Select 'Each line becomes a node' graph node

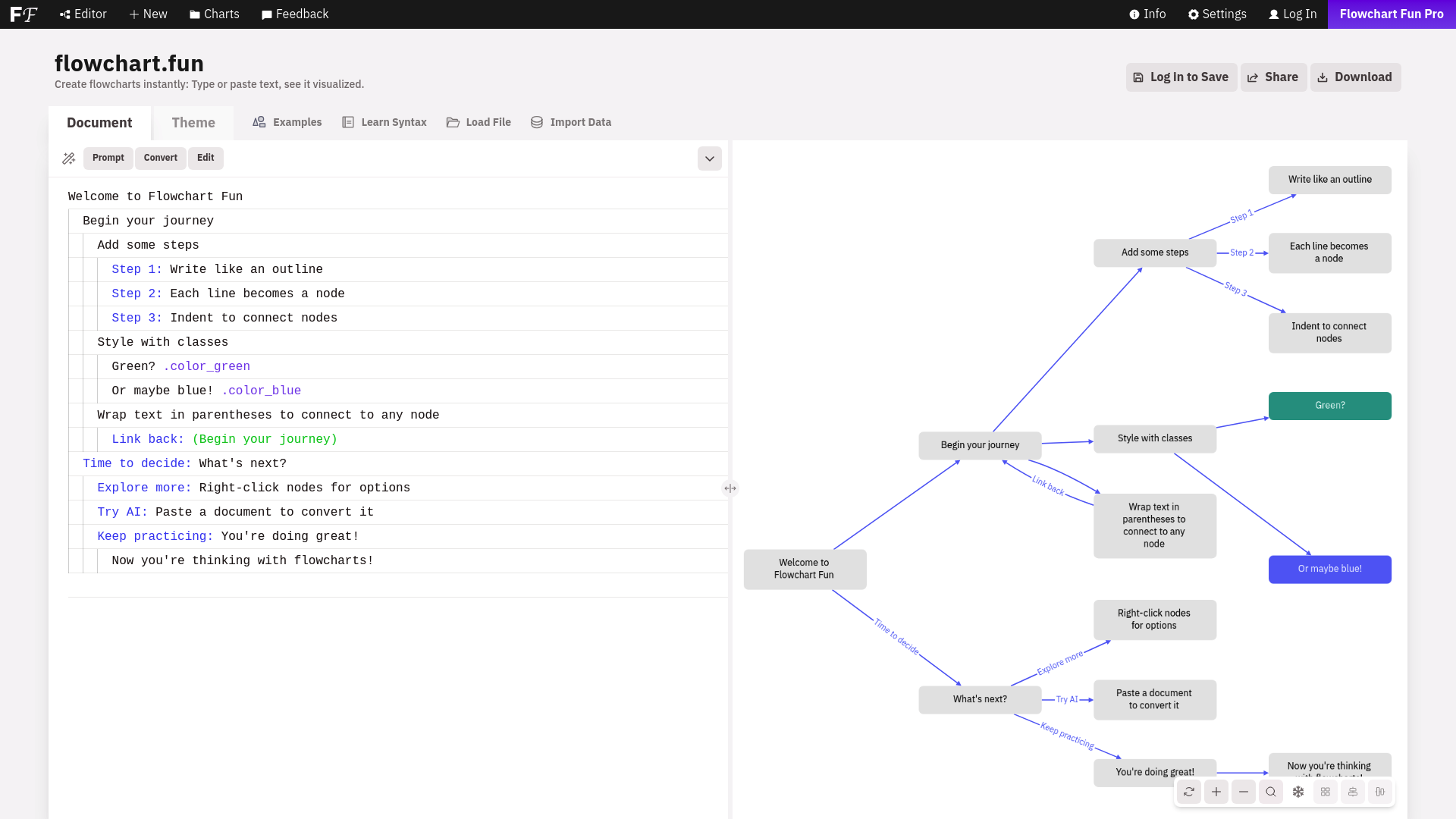(1329, 253)
